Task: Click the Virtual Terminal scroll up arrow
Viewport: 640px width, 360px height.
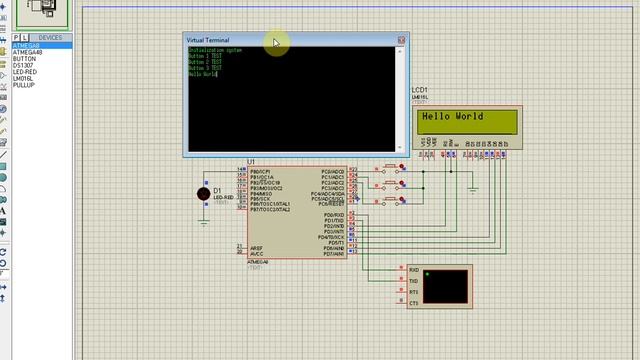Action: (x=400, y=51)
